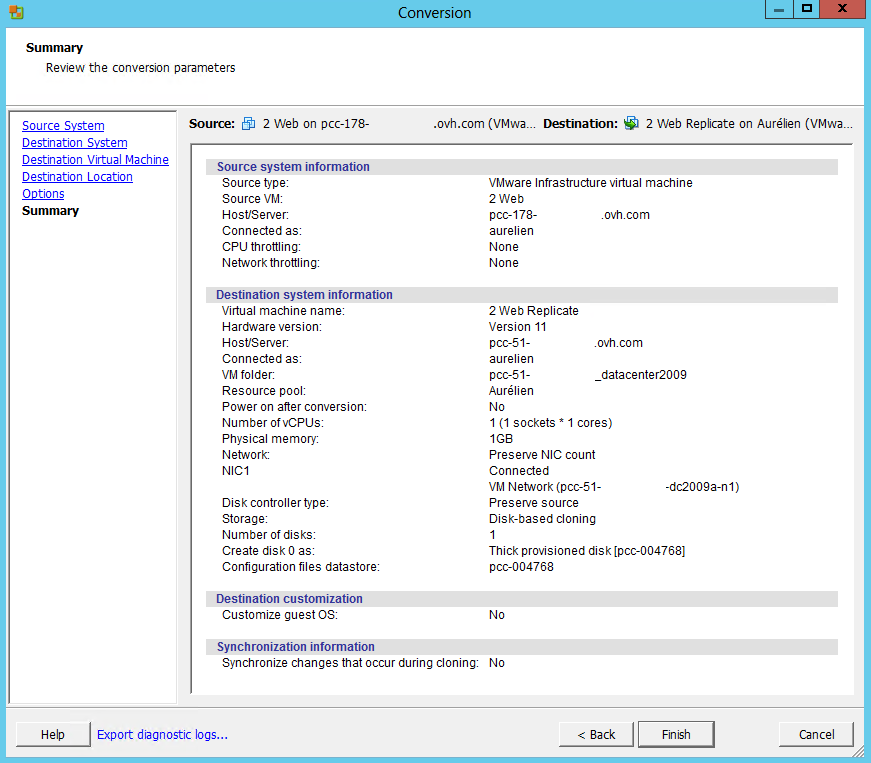Click the Synchronization information section header
The height and width of the screenshot is (763, 871).
[x=295, y=647]
